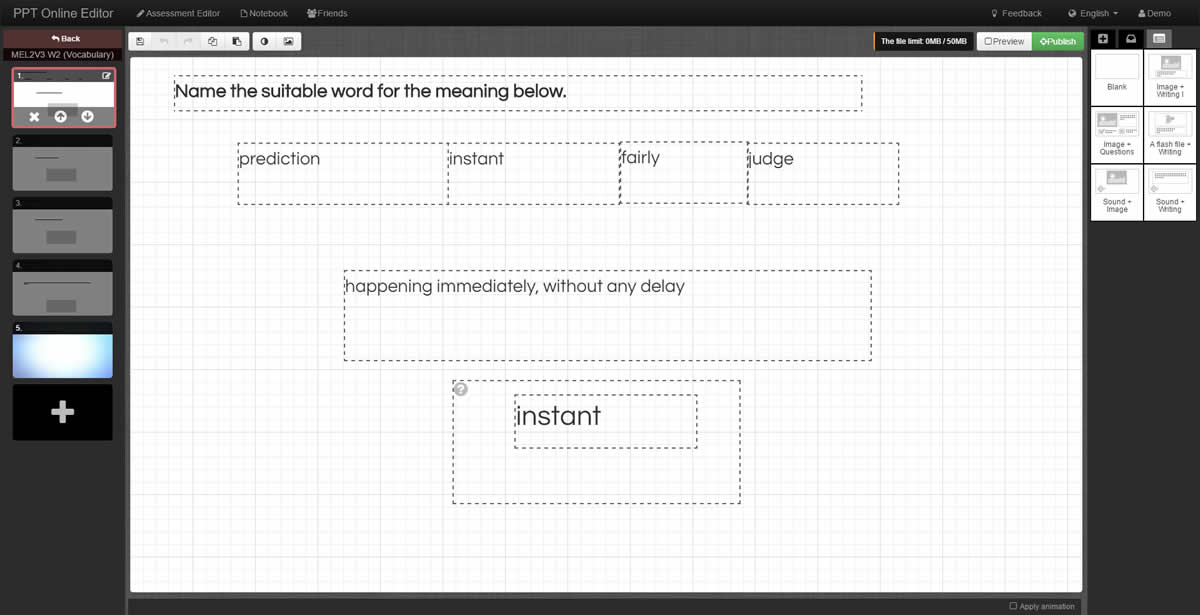Click the edit icon on slide 1 thumbnail

point(107,76)
